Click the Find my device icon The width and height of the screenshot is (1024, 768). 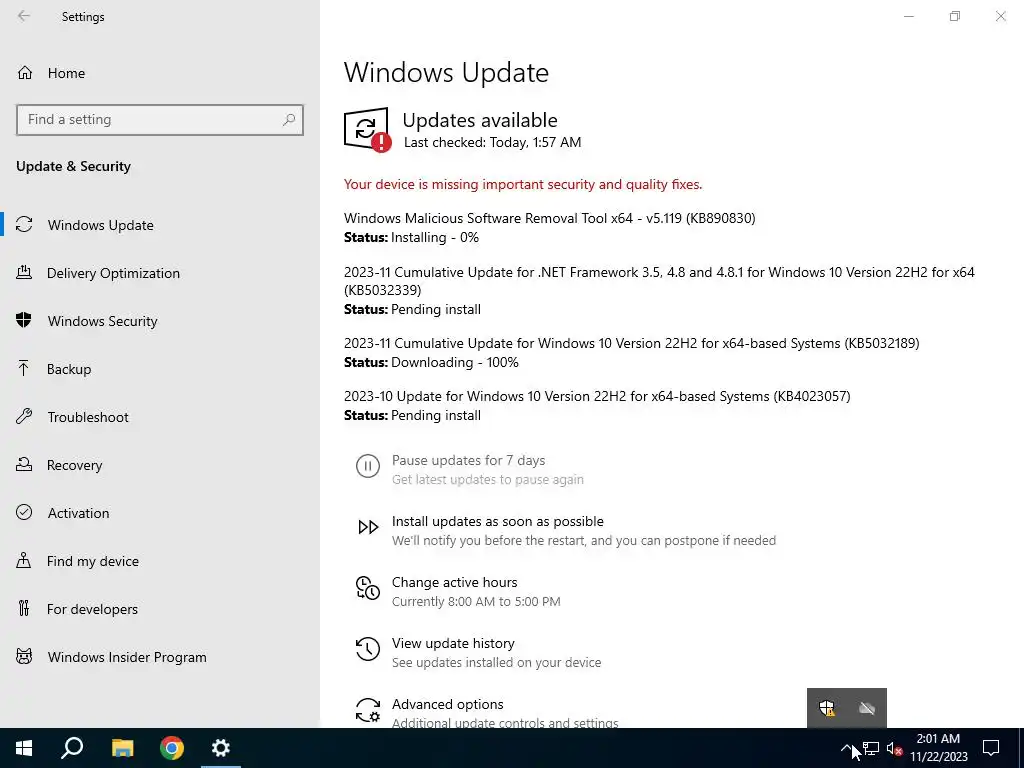click(24, 561)
